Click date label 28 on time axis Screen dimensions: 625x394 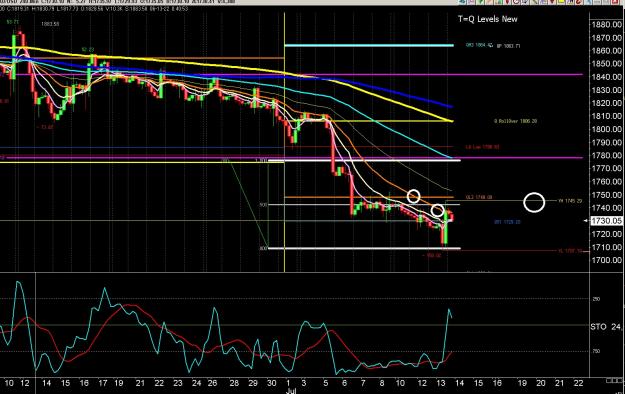[x=234, y=383]
